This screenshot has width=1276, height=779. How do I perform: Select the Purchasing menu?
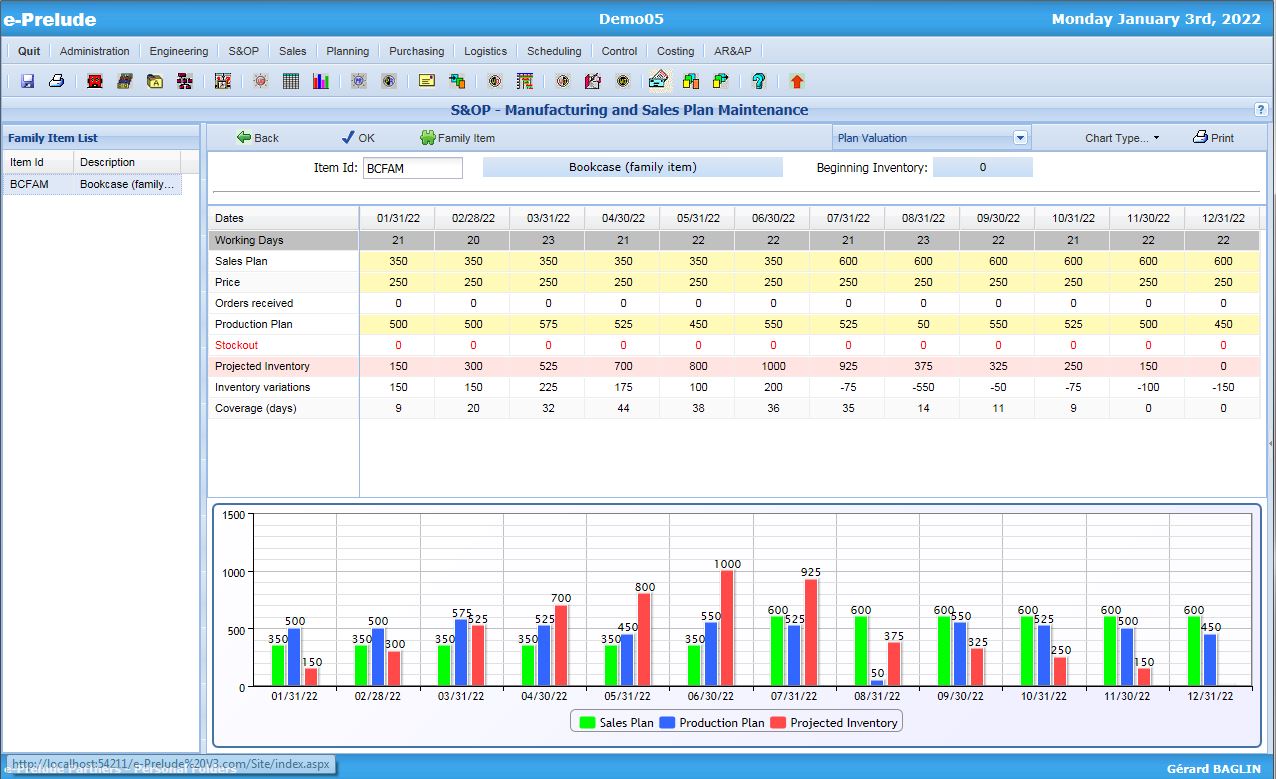416,51
